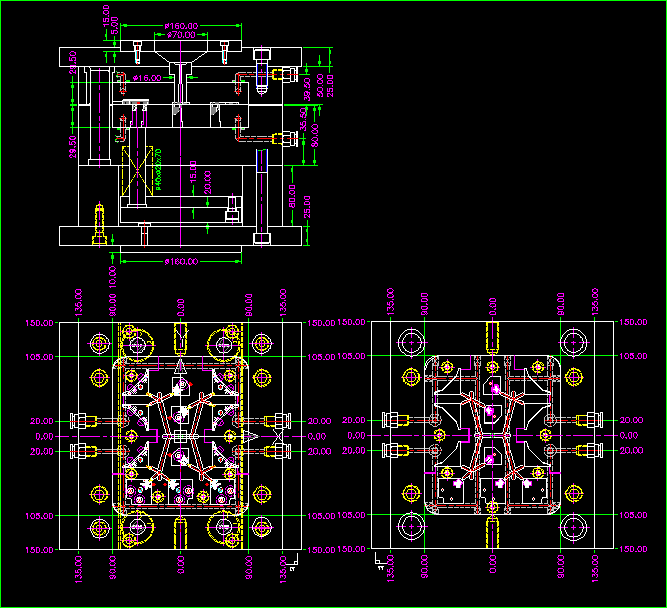Click the ø70.00 dimension text

click(181, 35)
